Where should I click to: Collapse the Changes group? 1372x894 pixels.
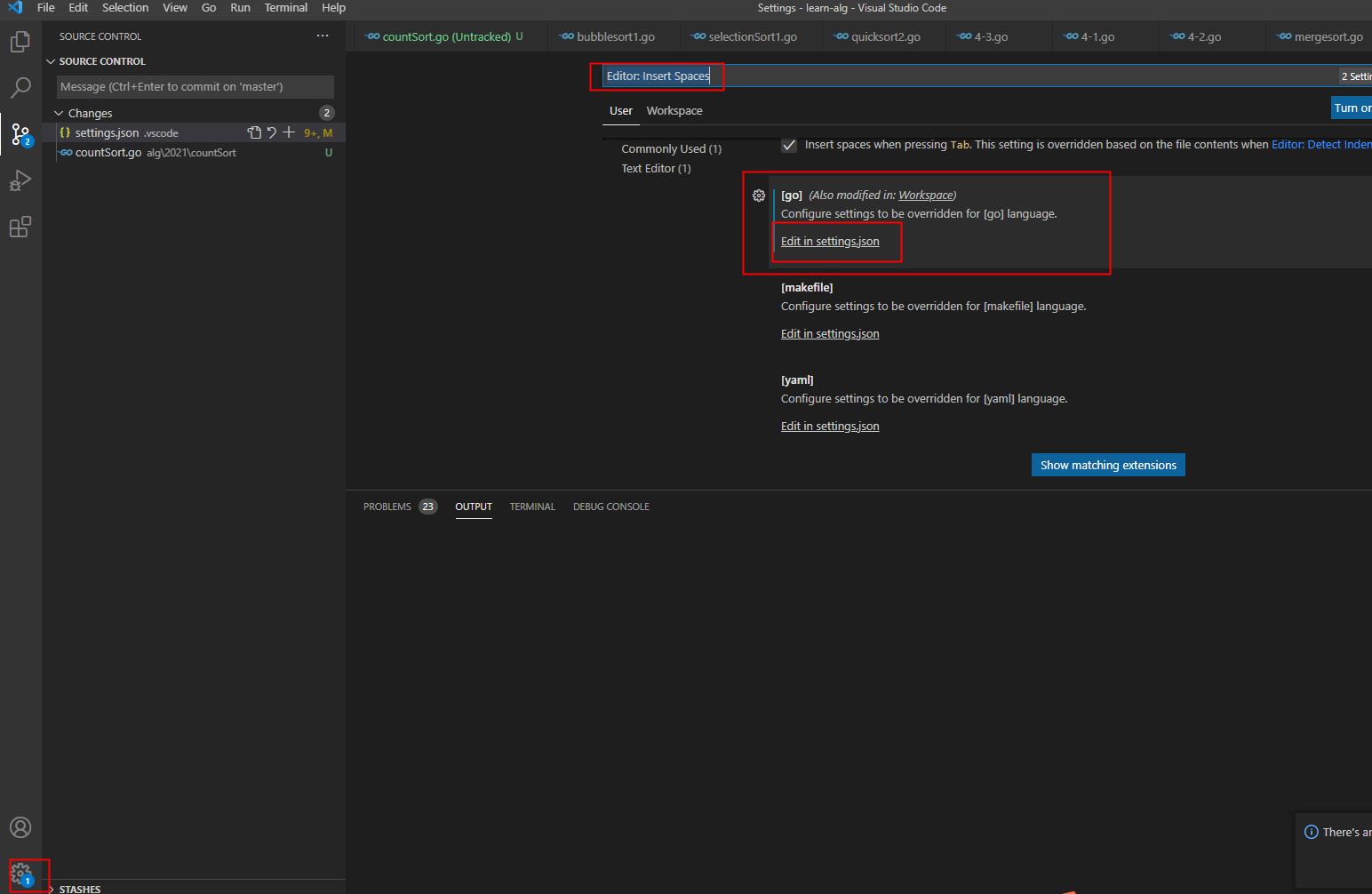[x=59, y=113]
